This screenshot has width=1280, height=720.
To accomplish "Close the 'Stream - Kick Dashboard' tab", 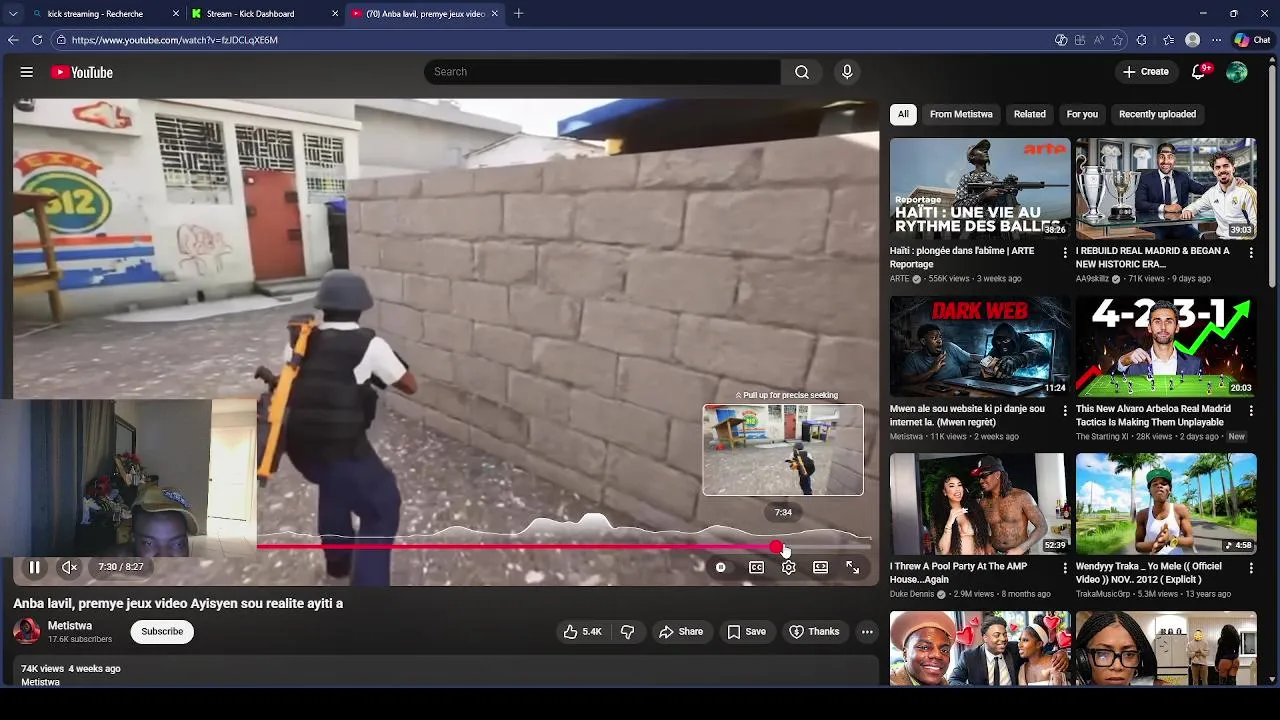I will 334,14.
